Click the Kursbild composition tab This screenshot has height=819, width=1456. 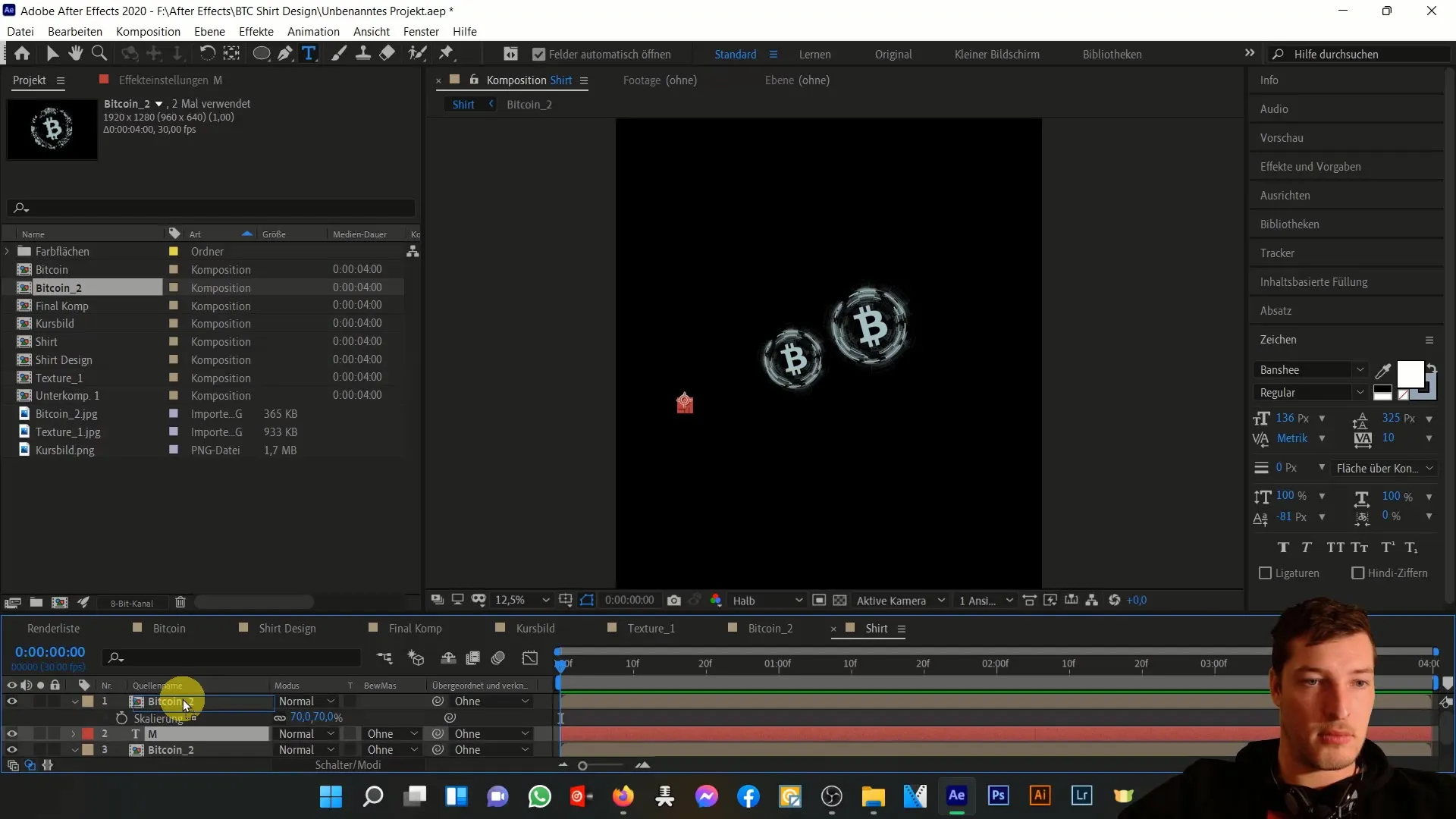(536, 628)
